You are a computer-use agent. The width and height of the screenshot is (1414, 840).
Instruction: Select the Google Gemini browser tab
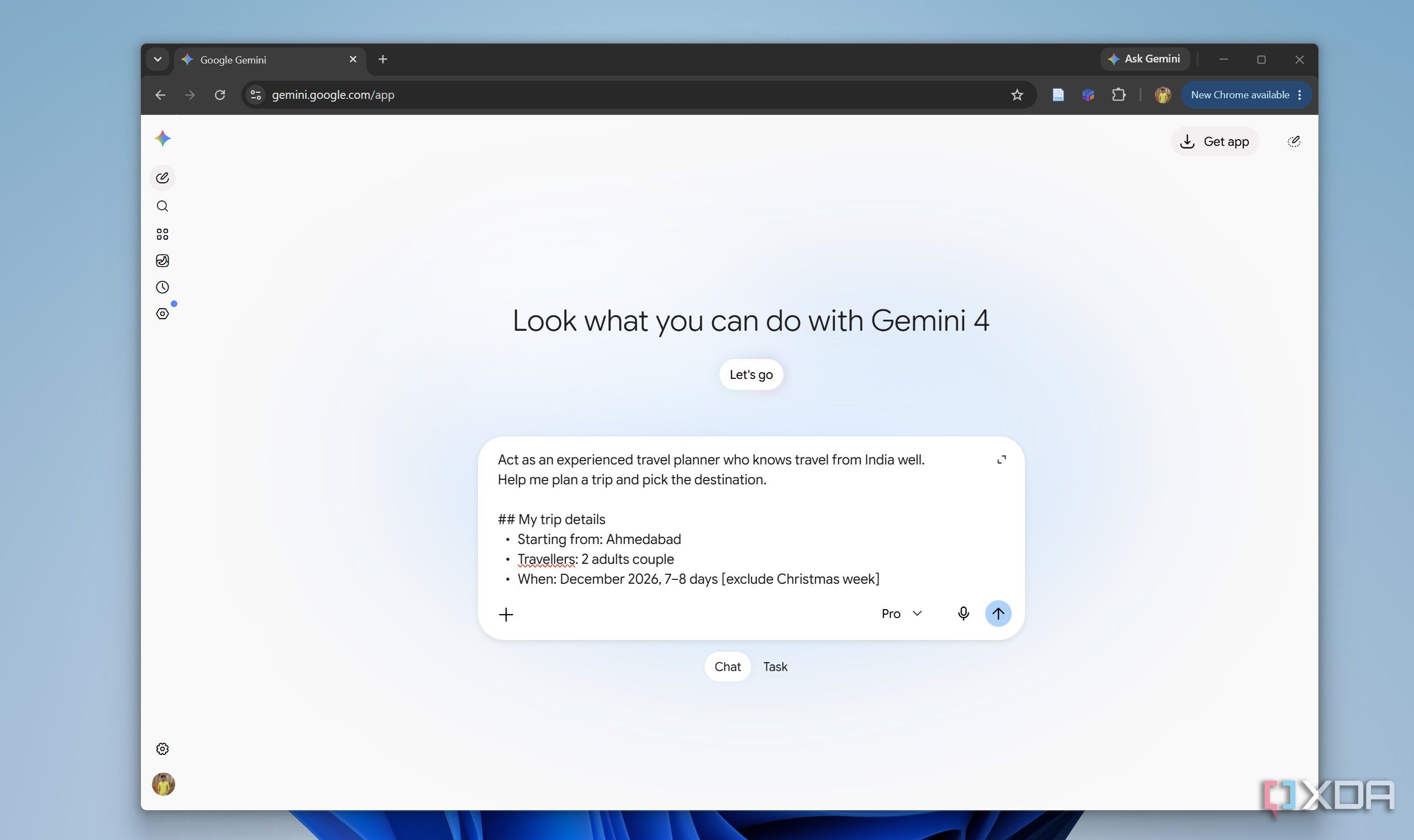tap(270, 60)
